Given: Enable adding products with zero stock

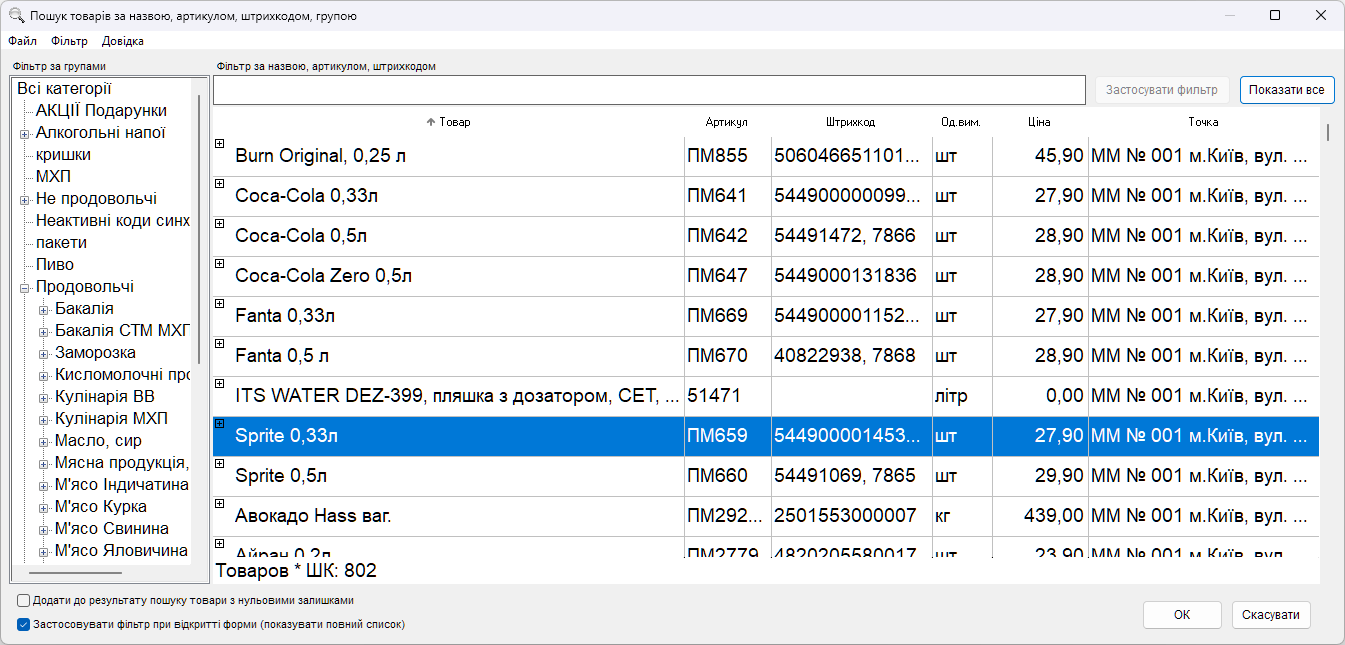Looking at the screenshot, I should tap(23, 601).
